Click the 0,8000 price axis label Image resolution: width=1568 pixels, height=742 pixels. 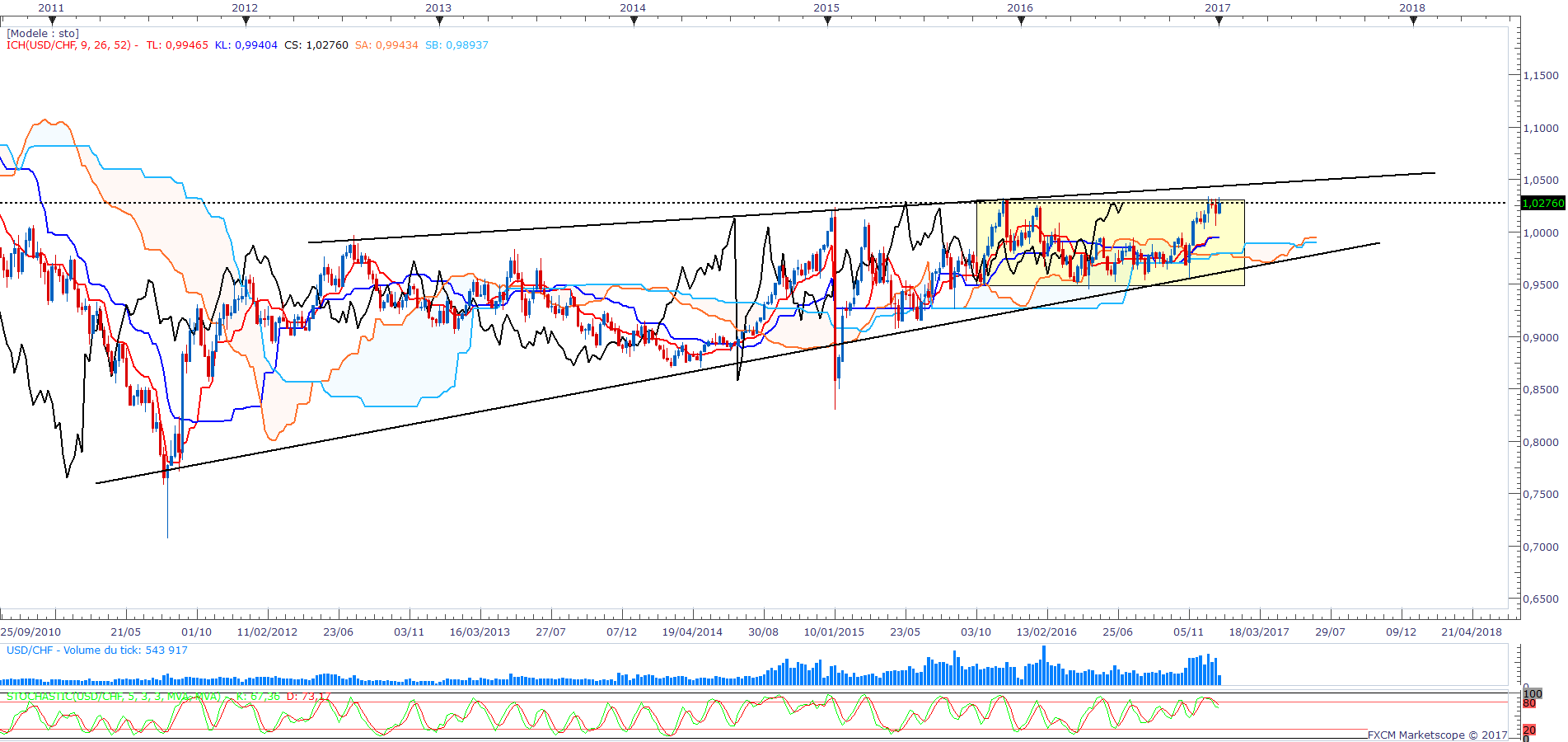pyautogui.click(x=1541, y=442)
